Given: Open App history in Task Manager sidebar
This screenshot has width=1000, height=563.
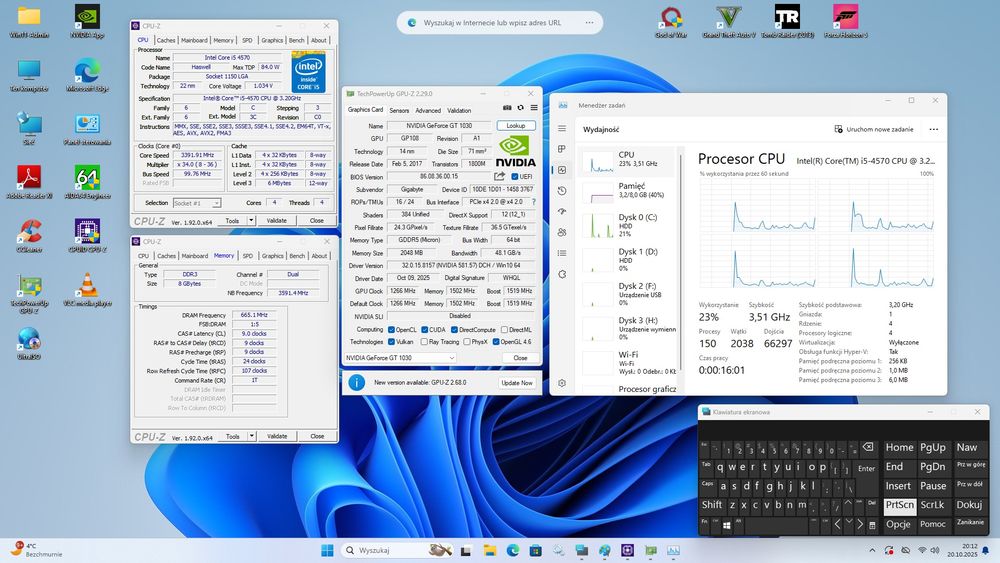Looking at the screenshot, I should click(x=562, y=191).
